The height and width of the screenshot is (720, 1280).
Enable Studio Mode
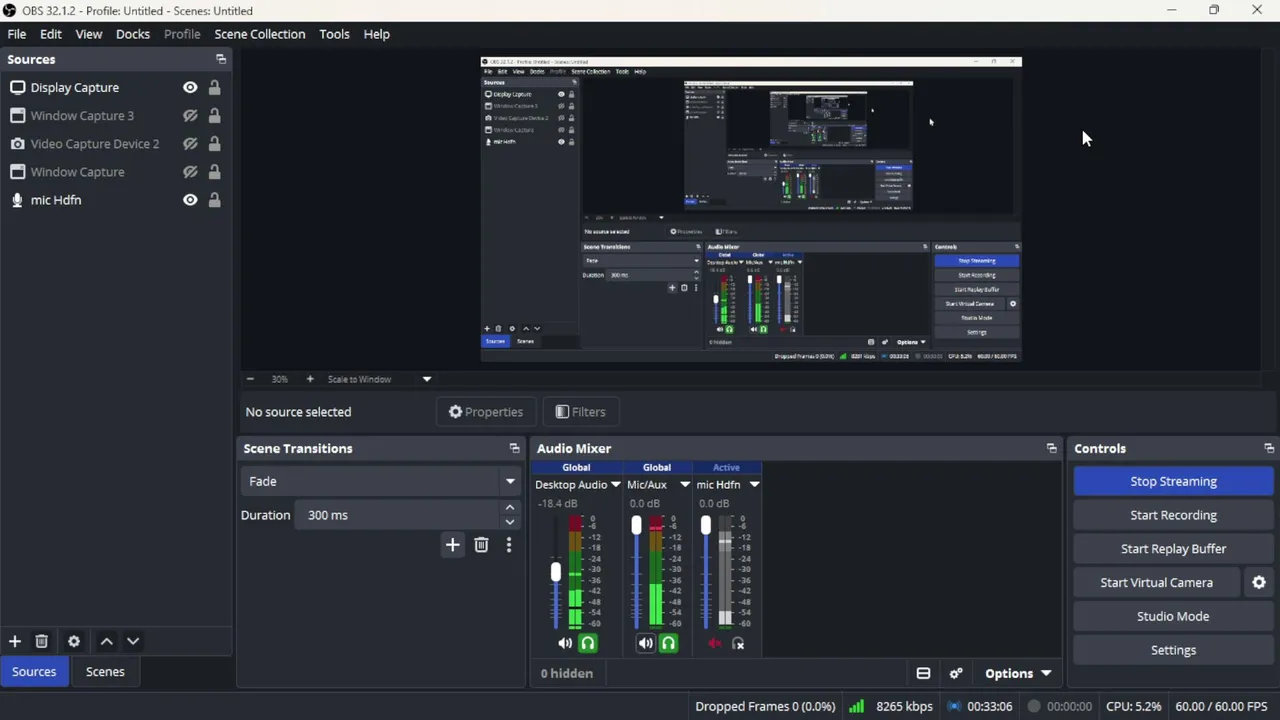(x=1173, y=616)
